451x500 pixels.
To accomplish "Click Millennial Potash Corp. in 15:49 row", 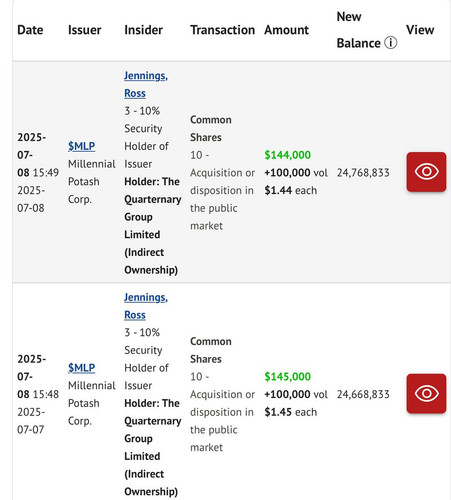I will coord(92,182).
